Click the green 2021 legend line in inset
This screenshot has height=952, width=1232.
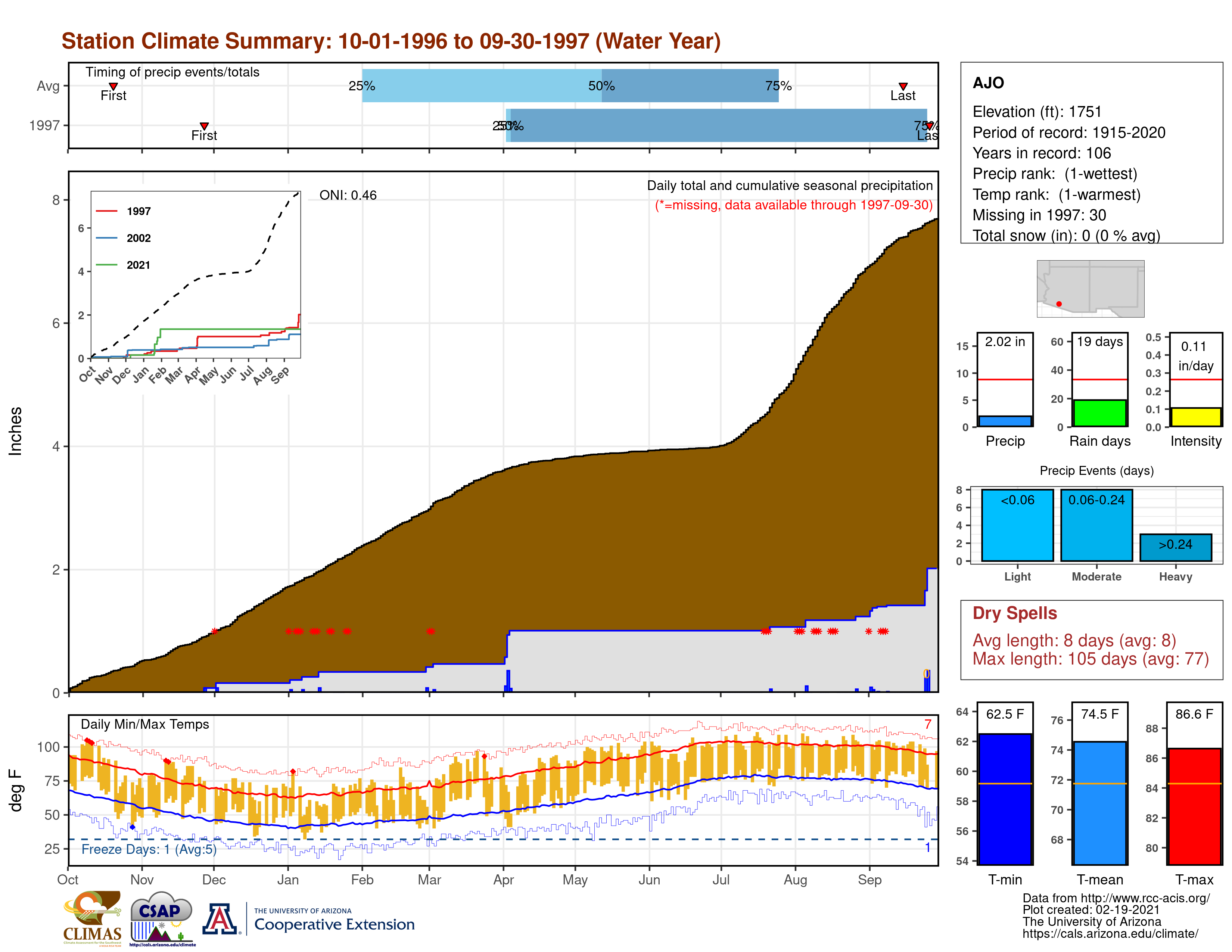click(106, 265)
